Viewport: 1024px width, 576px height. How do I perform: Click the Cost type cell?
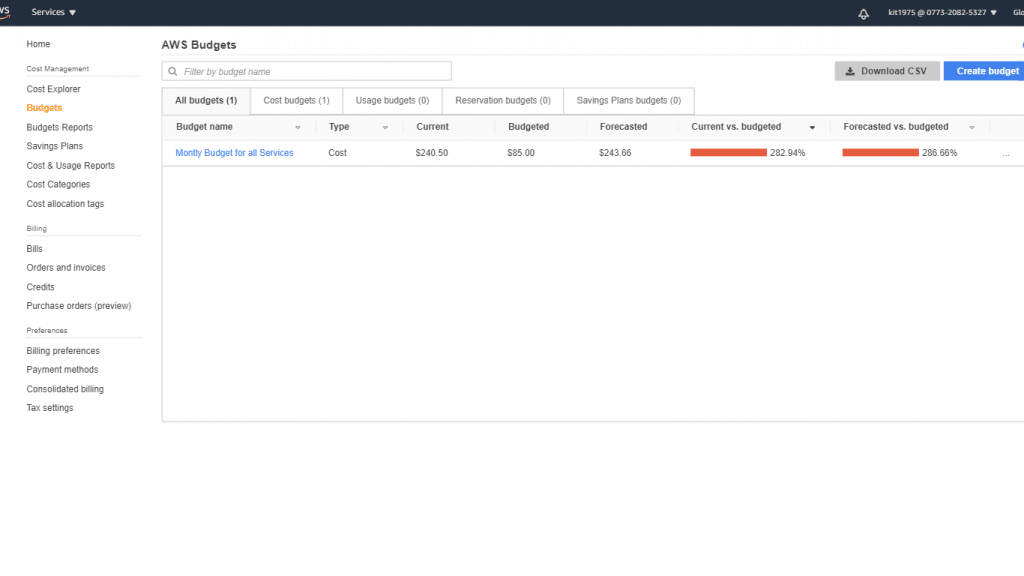coord(338,153)
